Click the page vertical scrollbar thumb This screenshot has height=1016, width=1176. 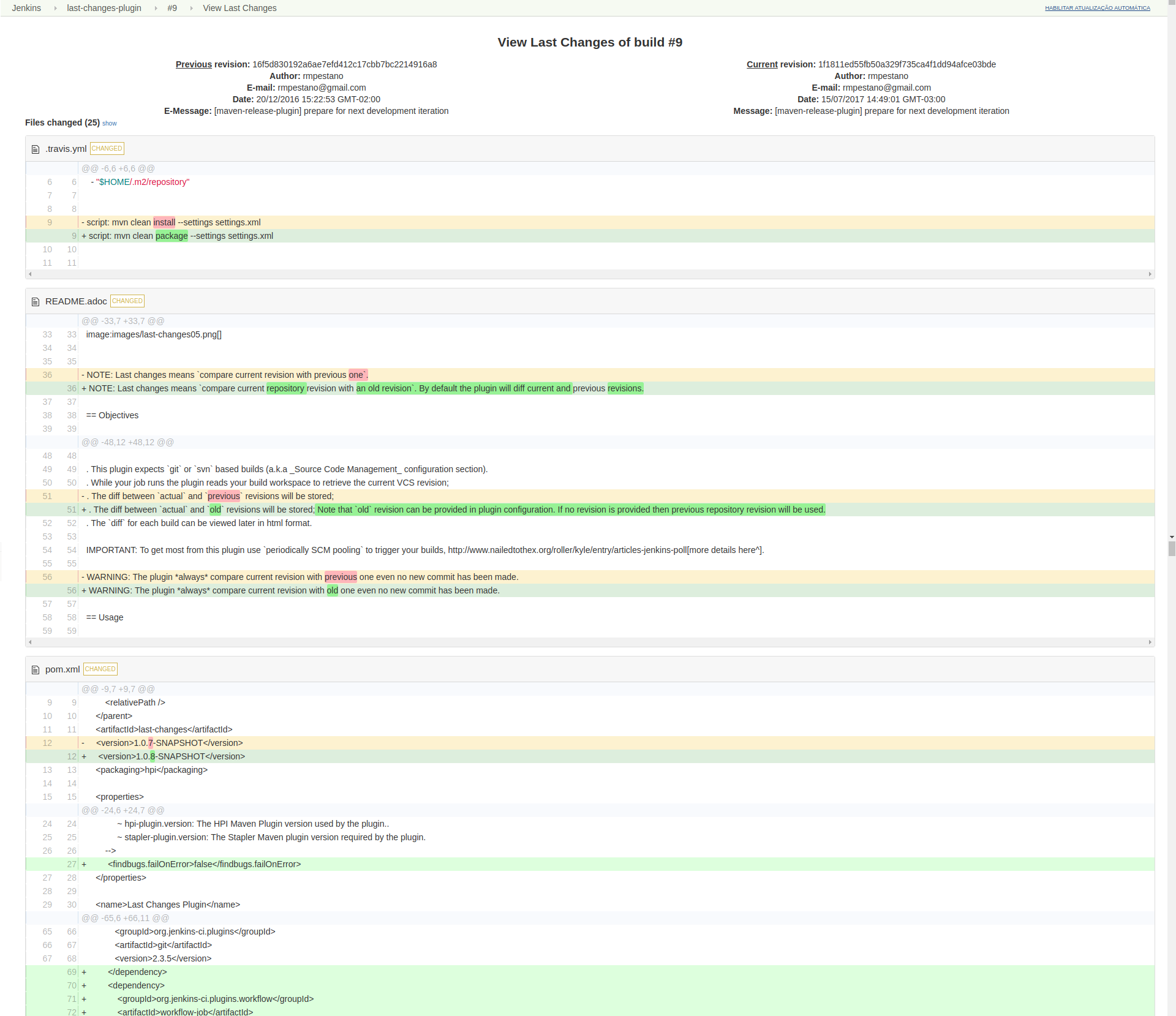click(1172, 548)
